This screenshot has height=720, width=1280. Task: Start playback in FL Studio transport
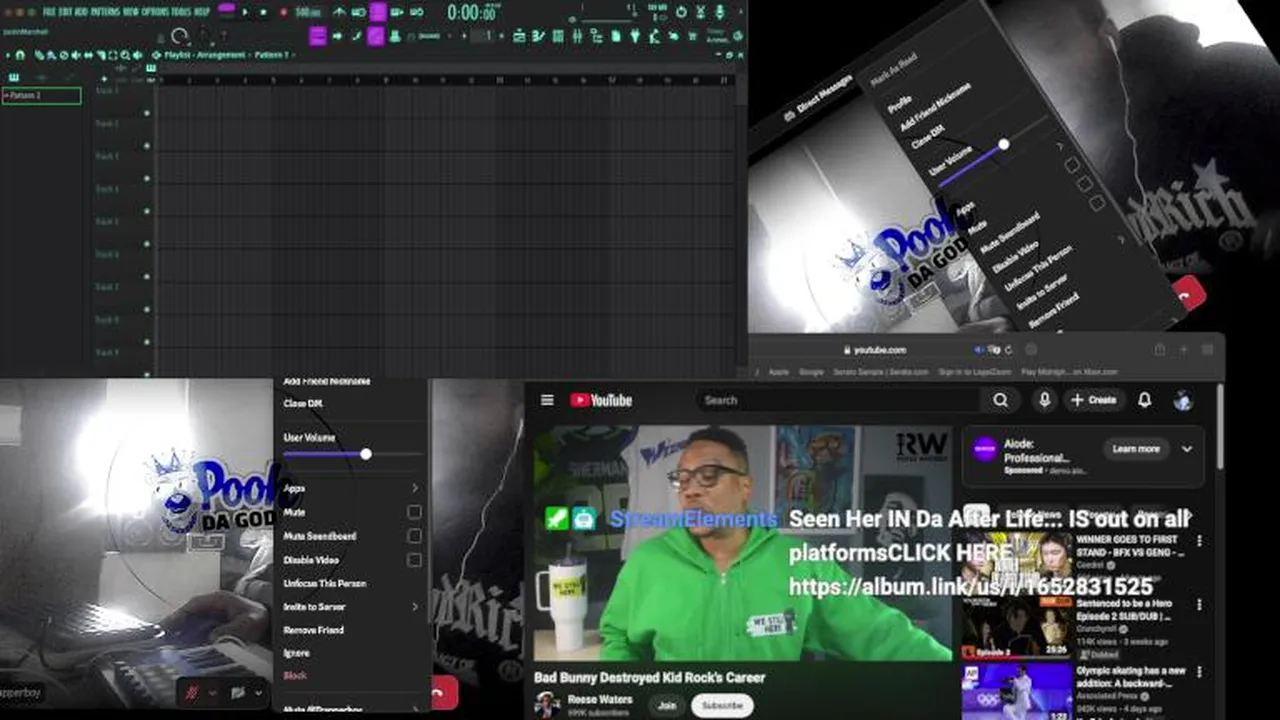(x=246, y=12)
